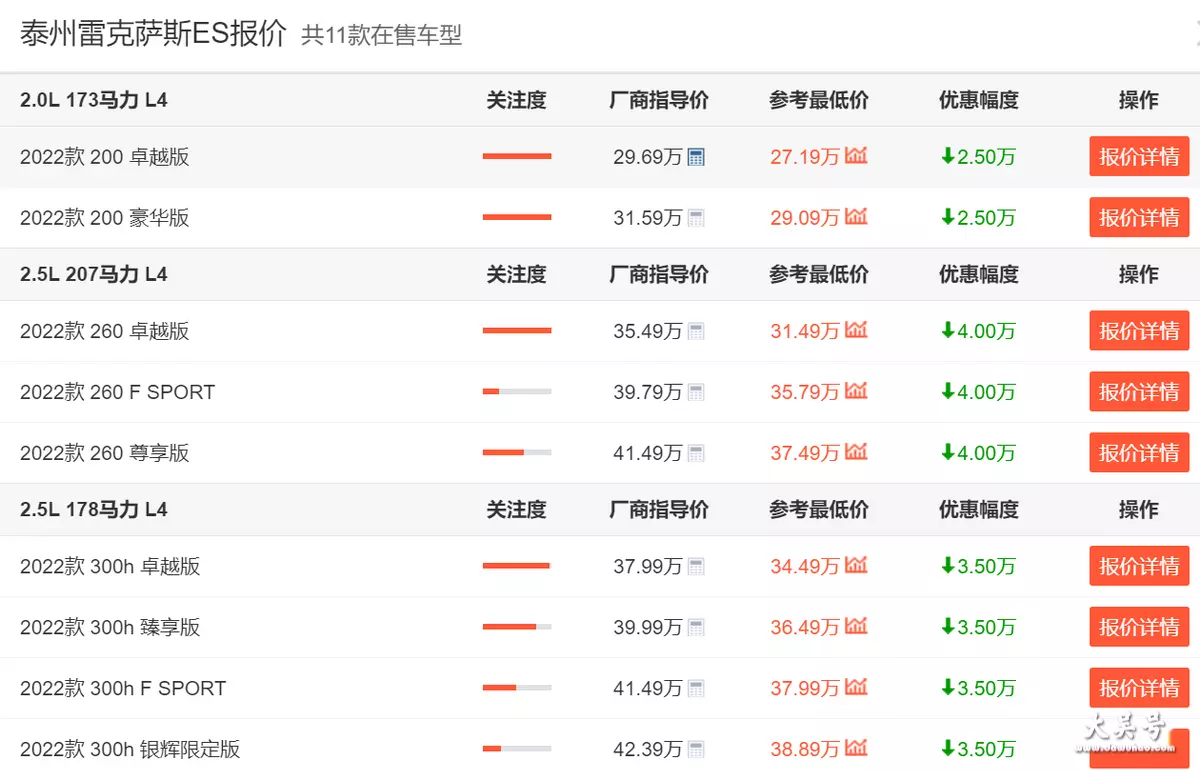Click the calculator icon for 260 尊享版

coord(696,453)
